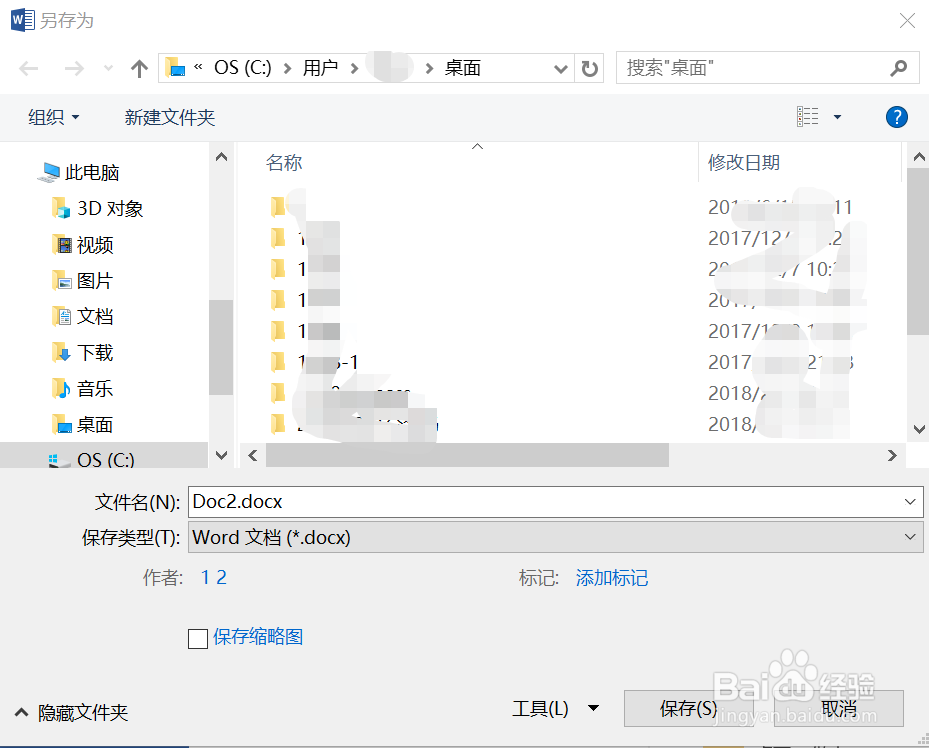Expand the chevron after 桌面 in the breadcrumb
Viewport: 929px width, 748px height.
coord(561,67)
